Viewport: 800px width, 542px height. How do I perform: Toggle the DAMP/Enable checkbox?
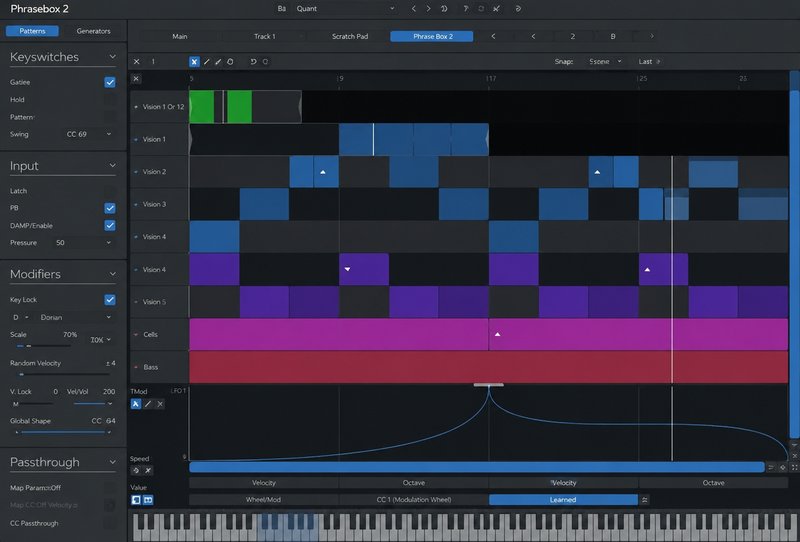point(110,226)
